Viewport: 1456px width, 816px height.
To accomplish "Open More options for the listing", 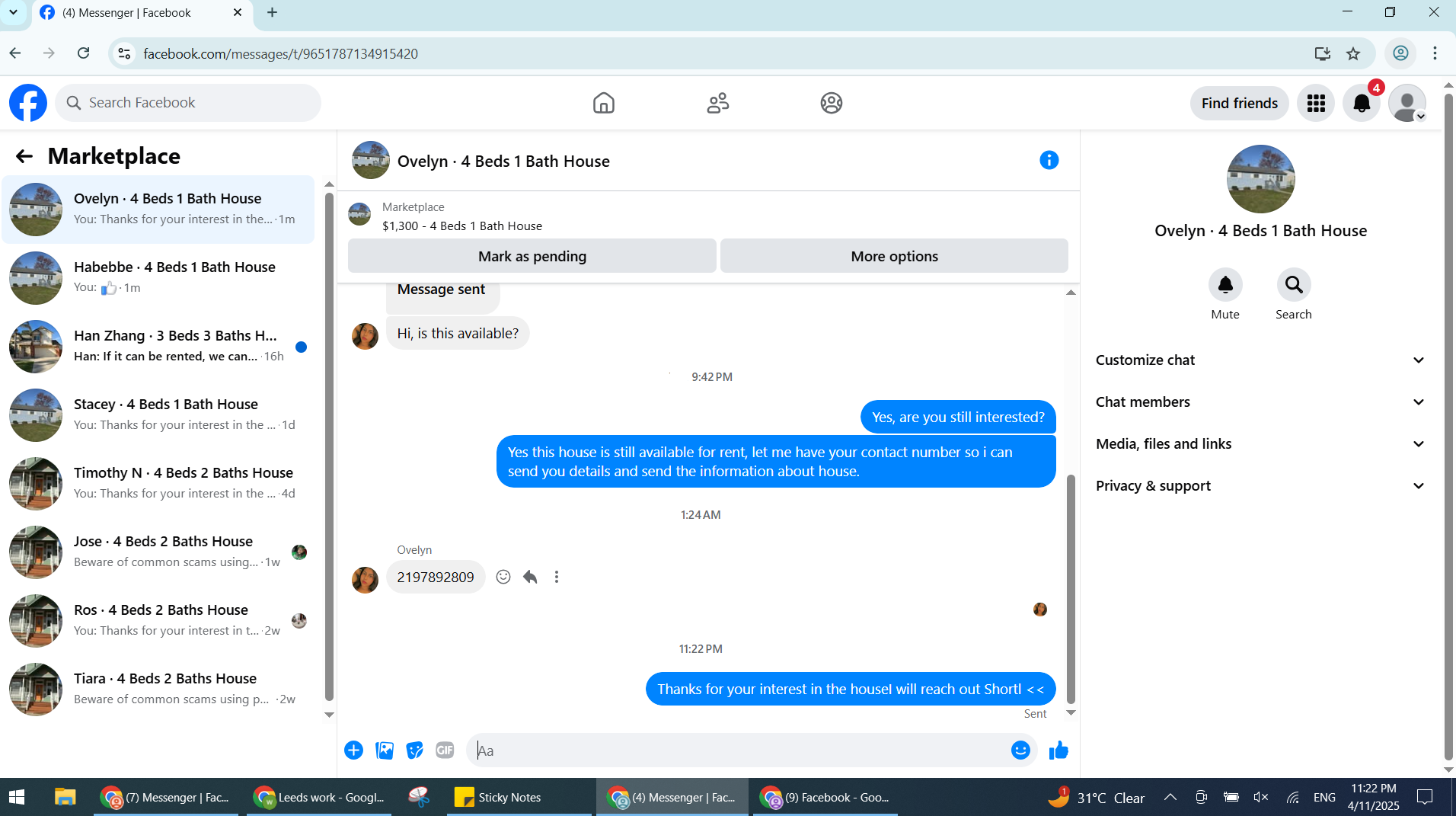I will [x=894, y=256].
